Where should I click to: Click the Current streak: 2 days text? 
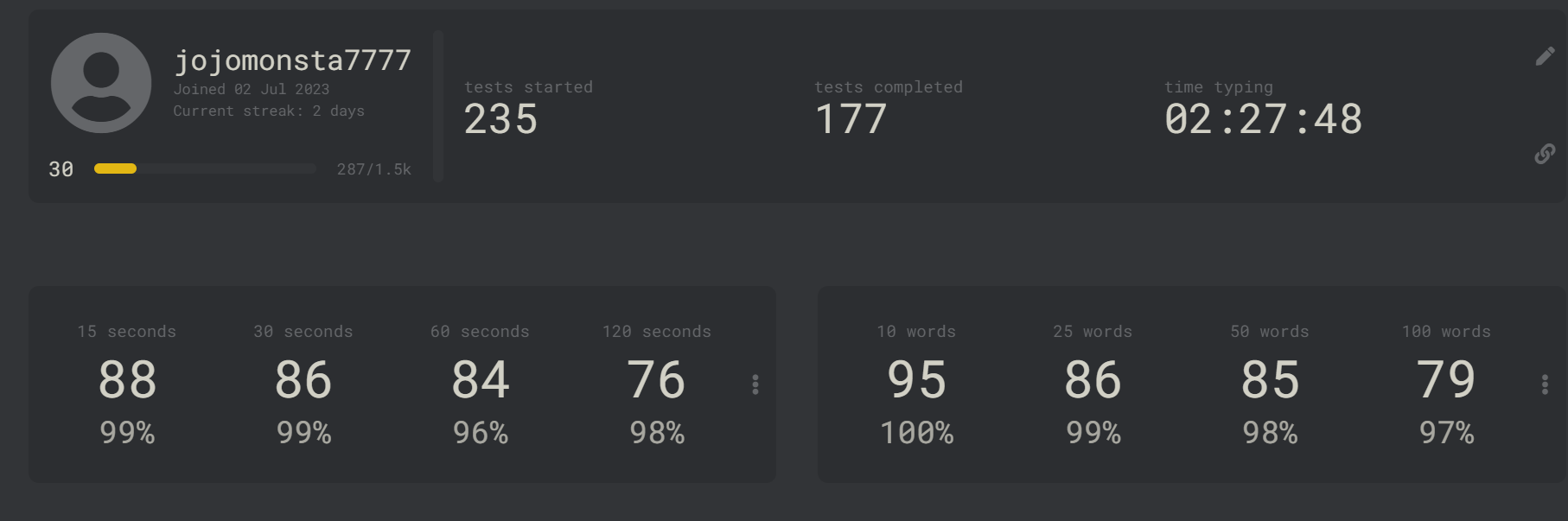coord(269,111)
